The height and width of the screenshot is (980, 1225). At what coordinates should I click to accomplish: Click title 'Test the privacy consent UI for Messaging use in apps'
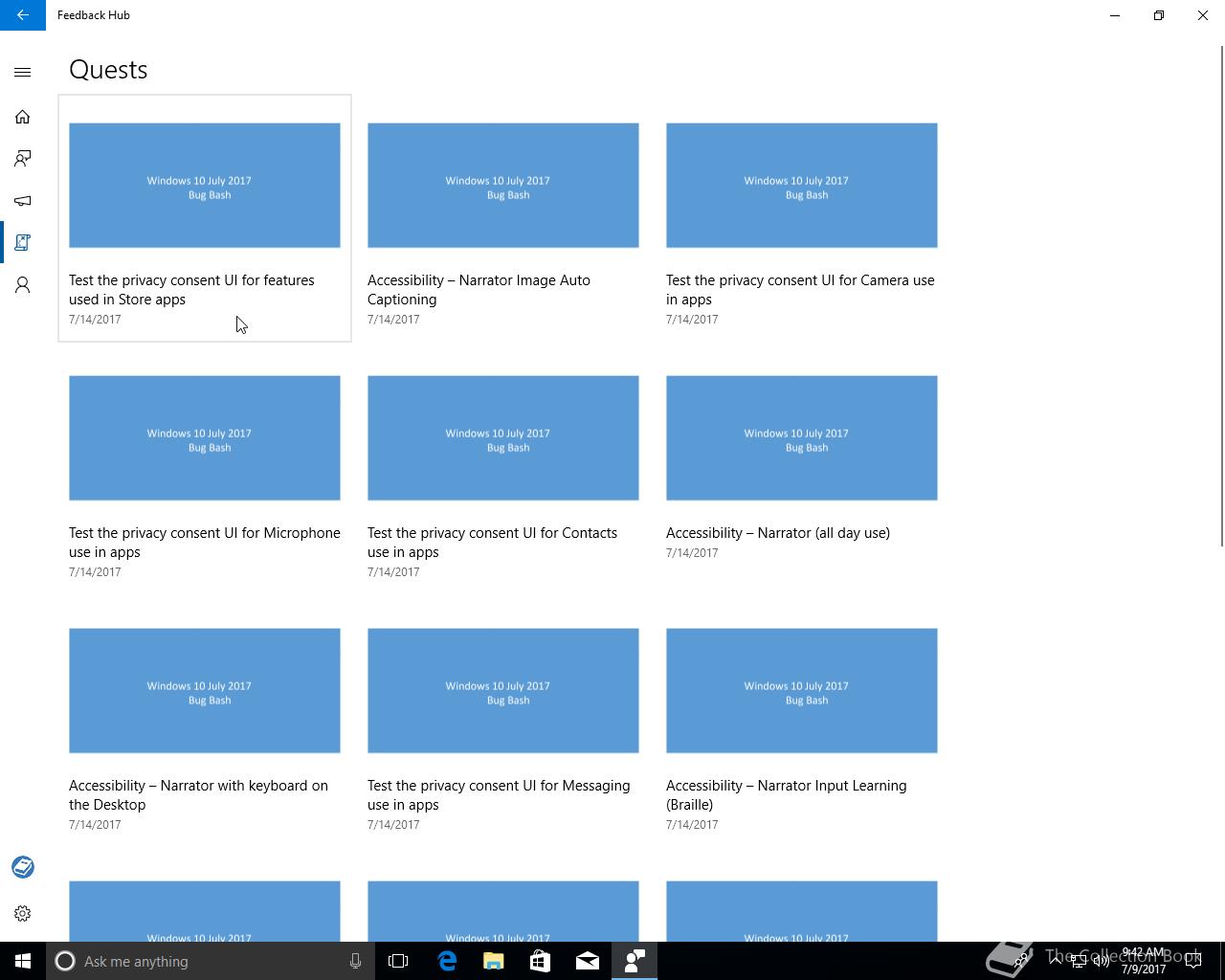point(499,795)
